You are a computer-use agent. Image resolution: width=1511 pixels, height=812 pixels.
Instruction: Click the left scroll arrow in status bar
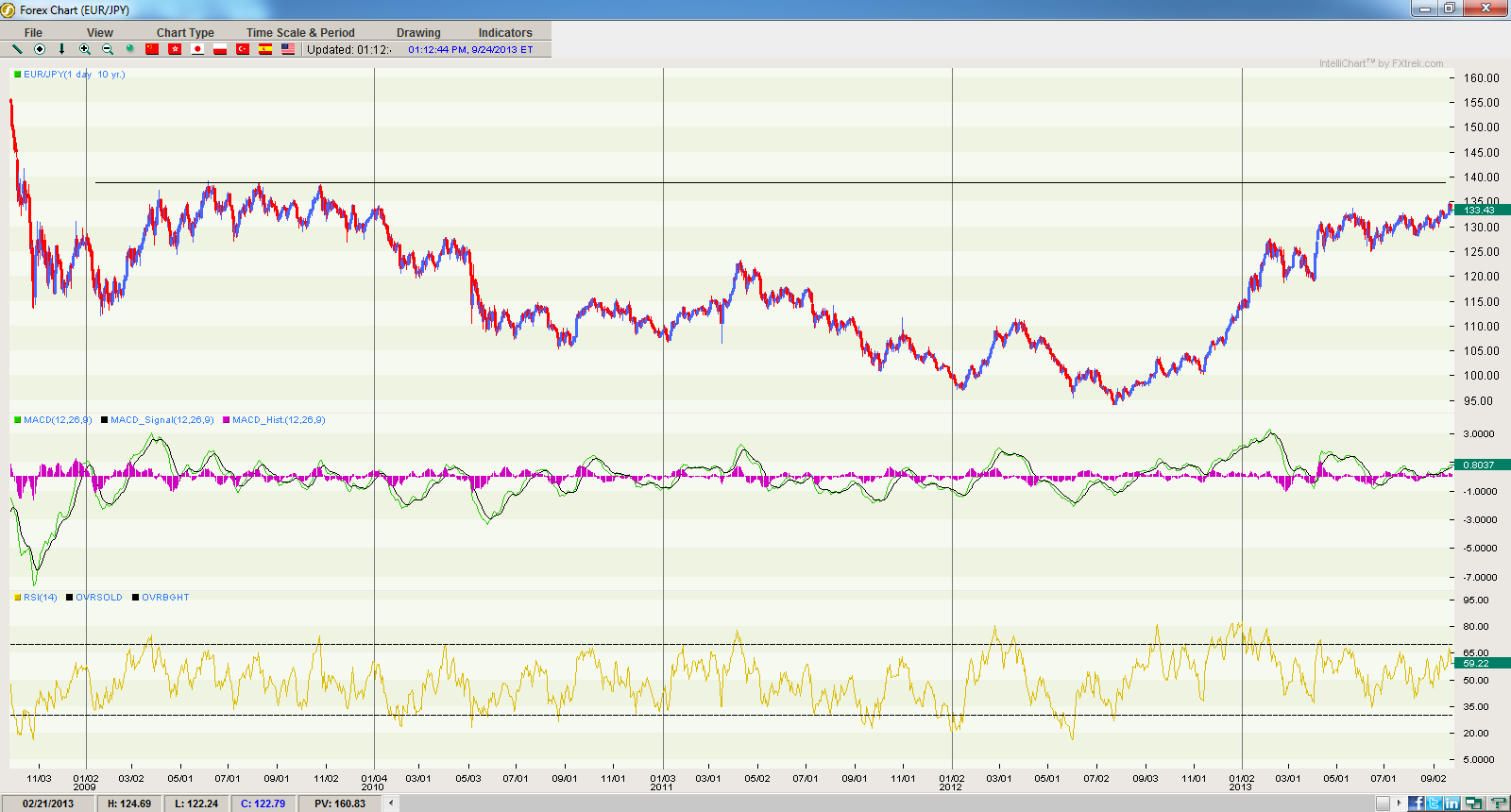coord(391,804)
